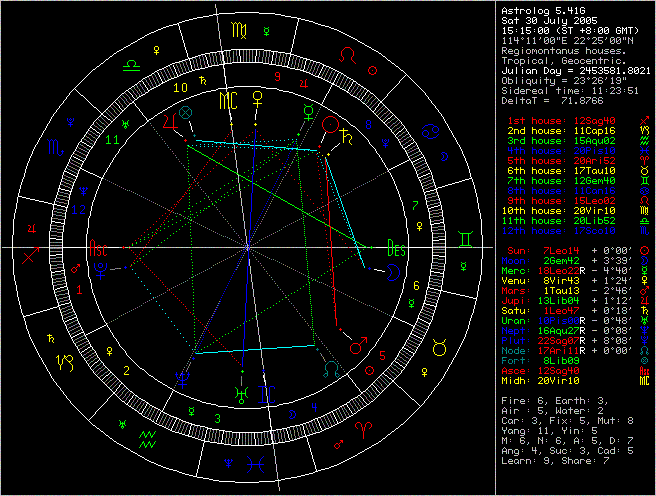656x496 pixels.
Task: Select the Aquarius glyph in the zodiac ring
Action: [x=145, y=437]
